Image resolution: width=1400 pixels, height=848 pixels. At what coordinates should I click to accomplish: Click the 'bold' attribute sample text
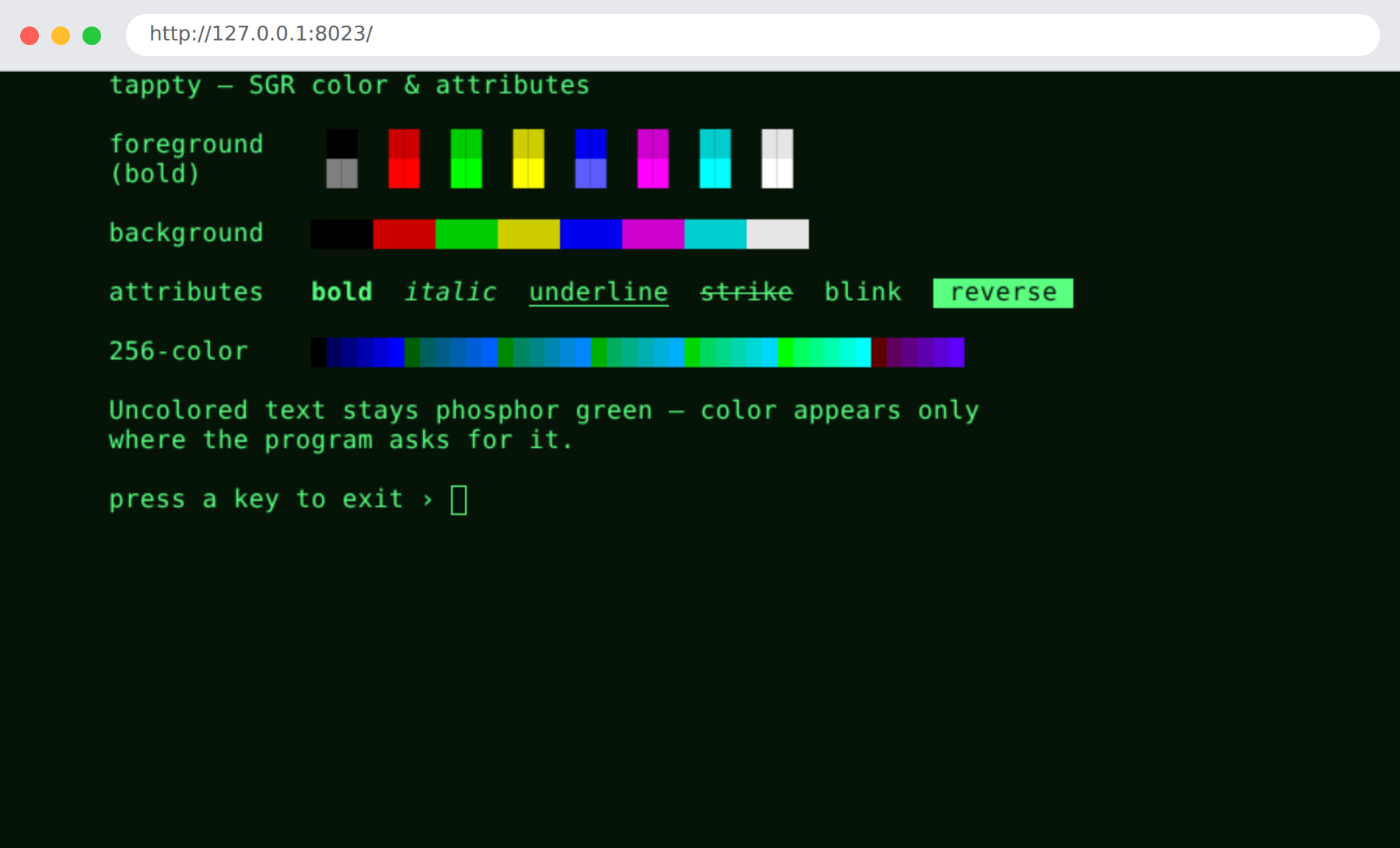tap(342, 292)
